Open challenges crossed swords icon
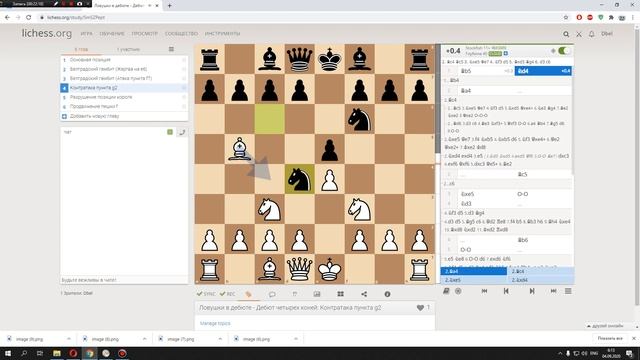This screenshot has height=360, width=640. click(579, 34)
